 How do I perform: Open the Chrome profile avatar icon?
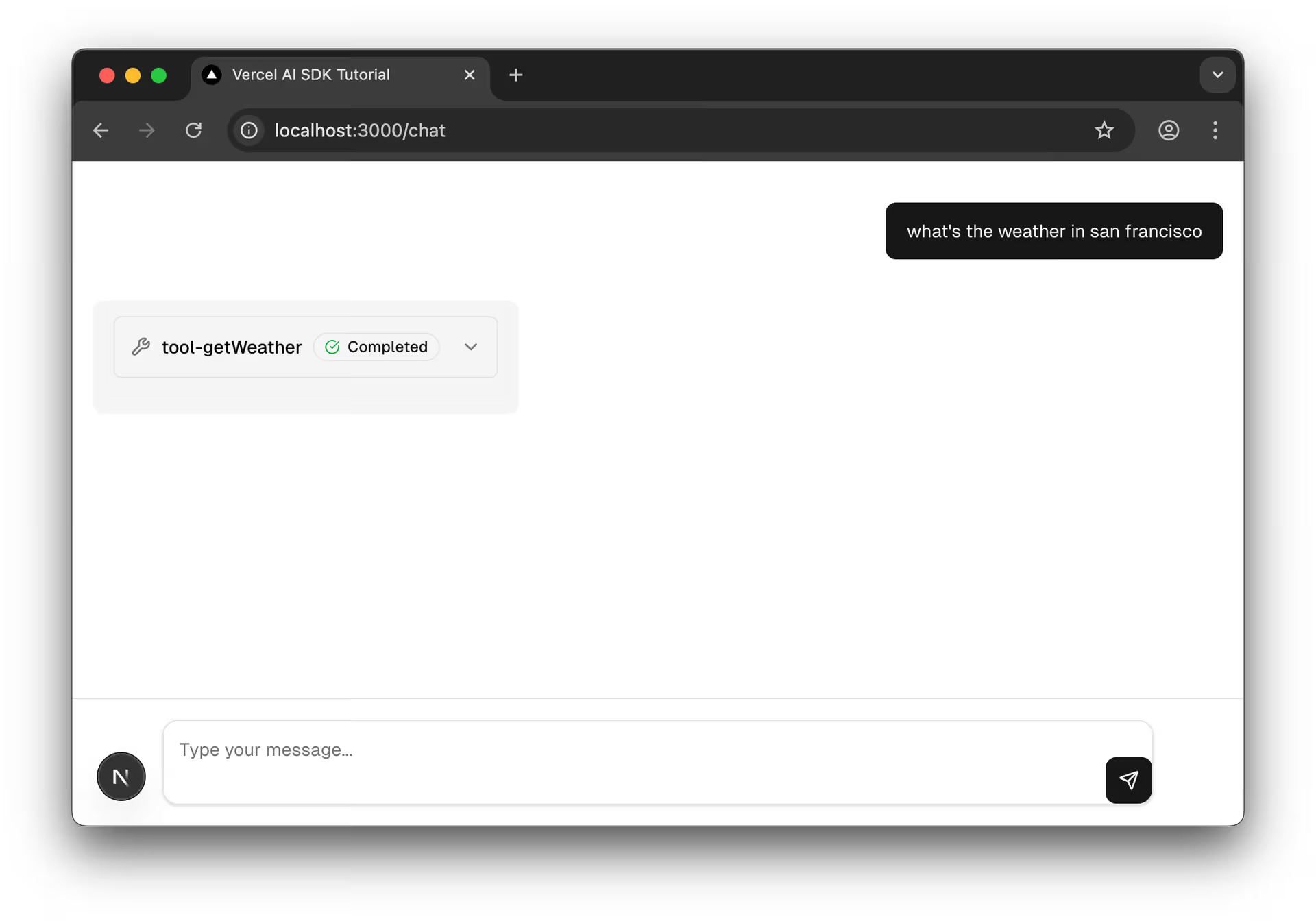click(x=1168, y=130)
